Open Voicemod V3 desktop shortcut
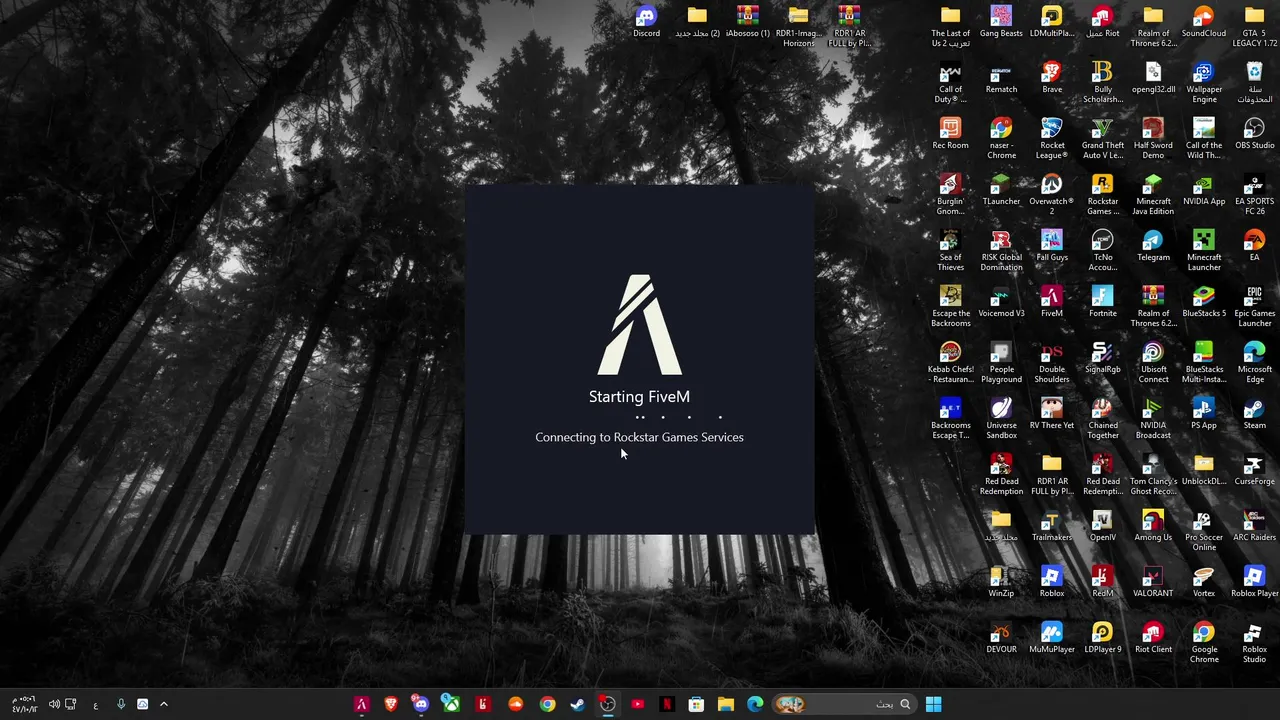 coord(1001,302)
